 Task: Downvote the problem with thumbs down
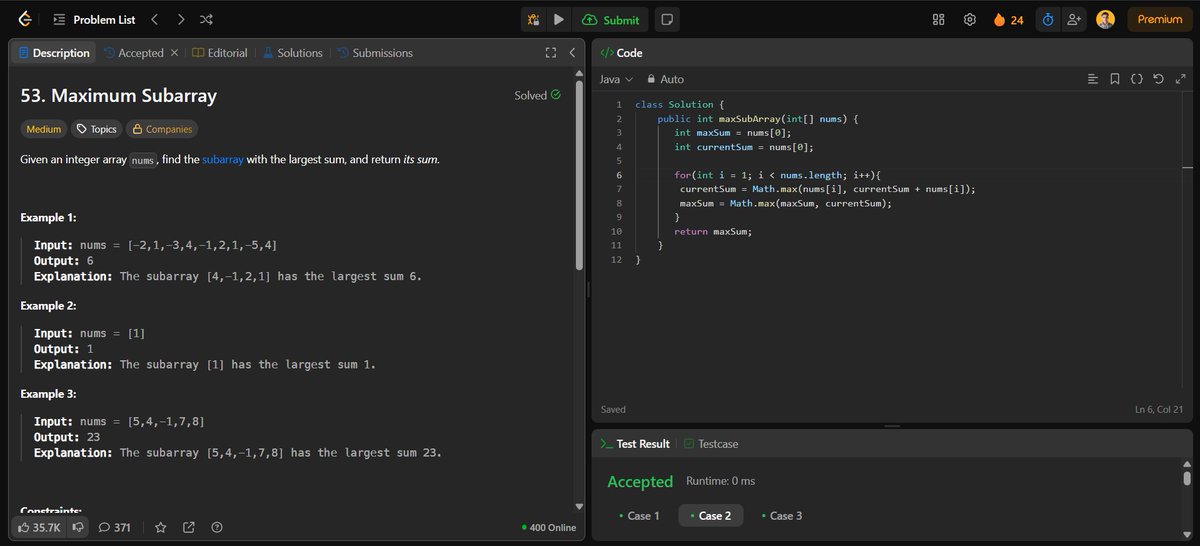point(77,527)
